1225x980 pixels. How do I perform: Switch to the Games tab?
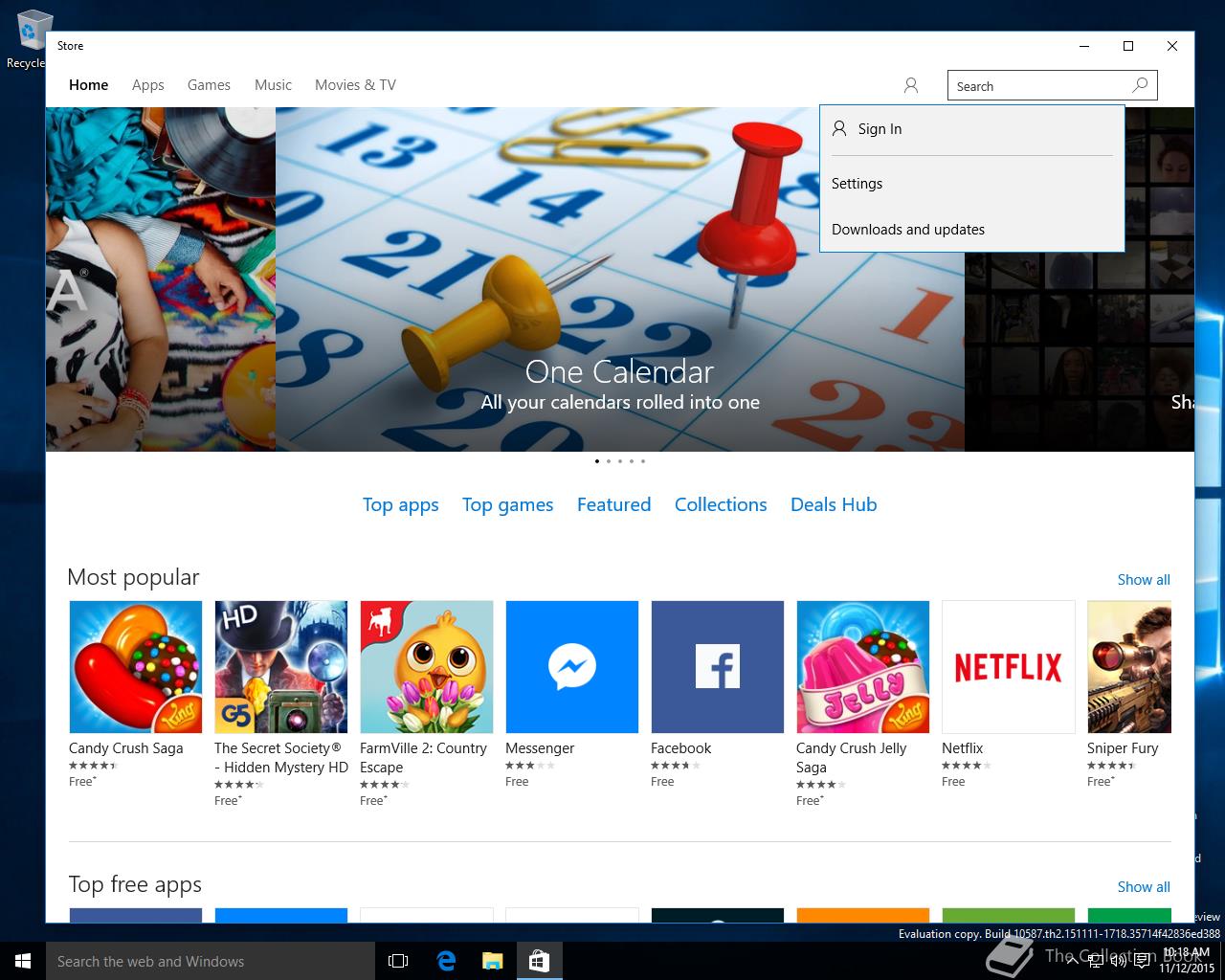tap(209, 85)
